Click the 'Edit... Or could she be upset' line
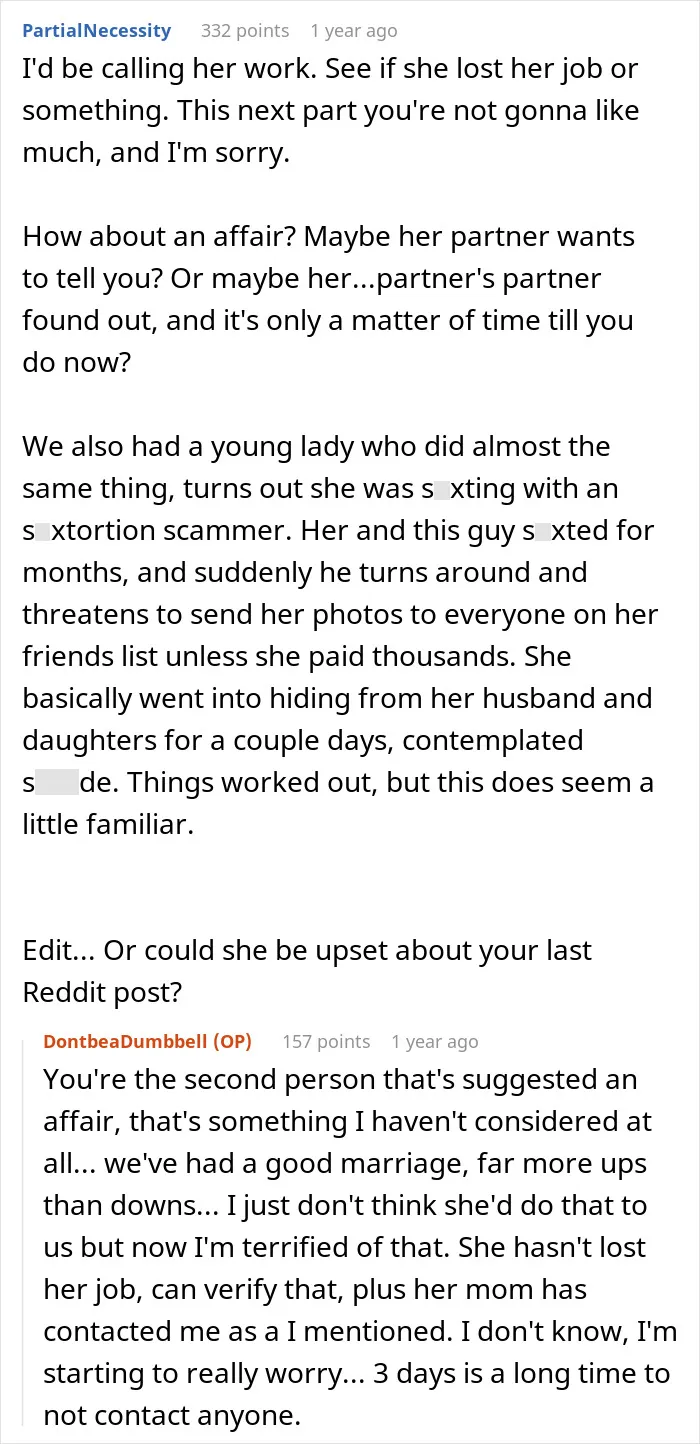 click(308, 949)
